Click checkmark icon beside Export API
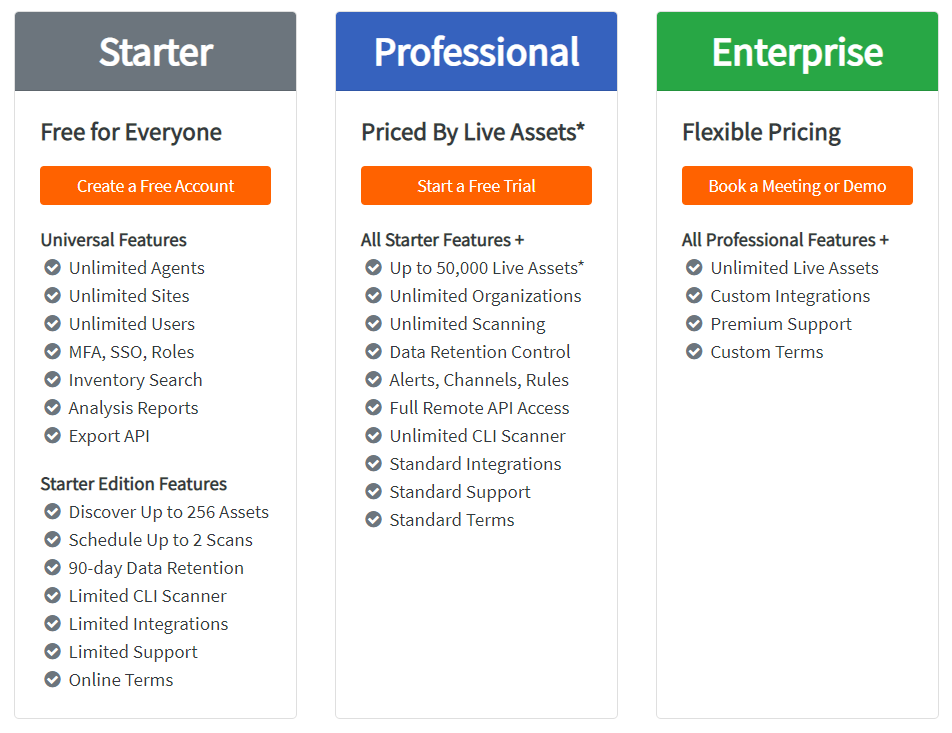 click(x=53, y=435)
